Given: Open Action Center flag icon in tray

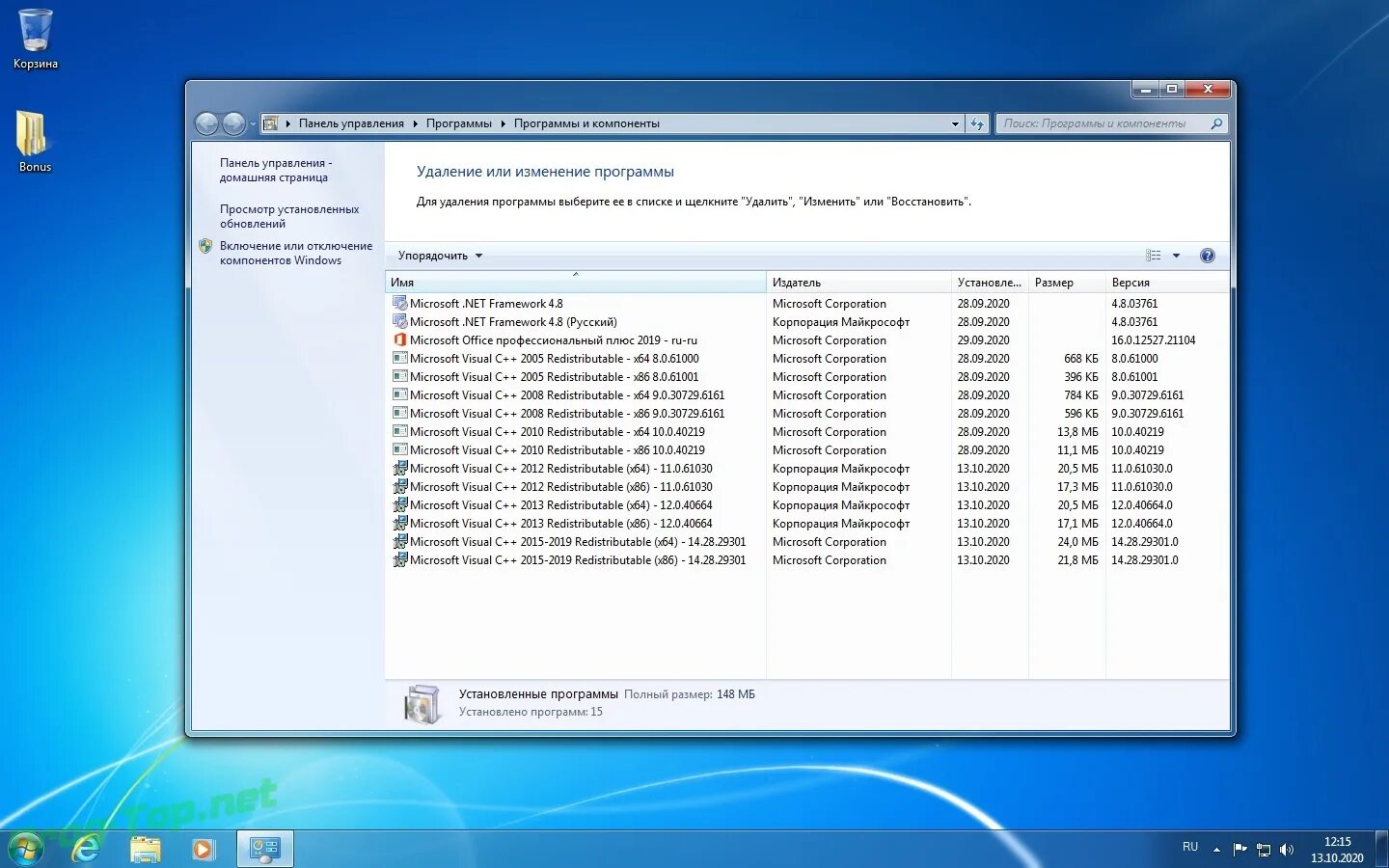Looking at the screenshot, I should tap(1239, 850).
